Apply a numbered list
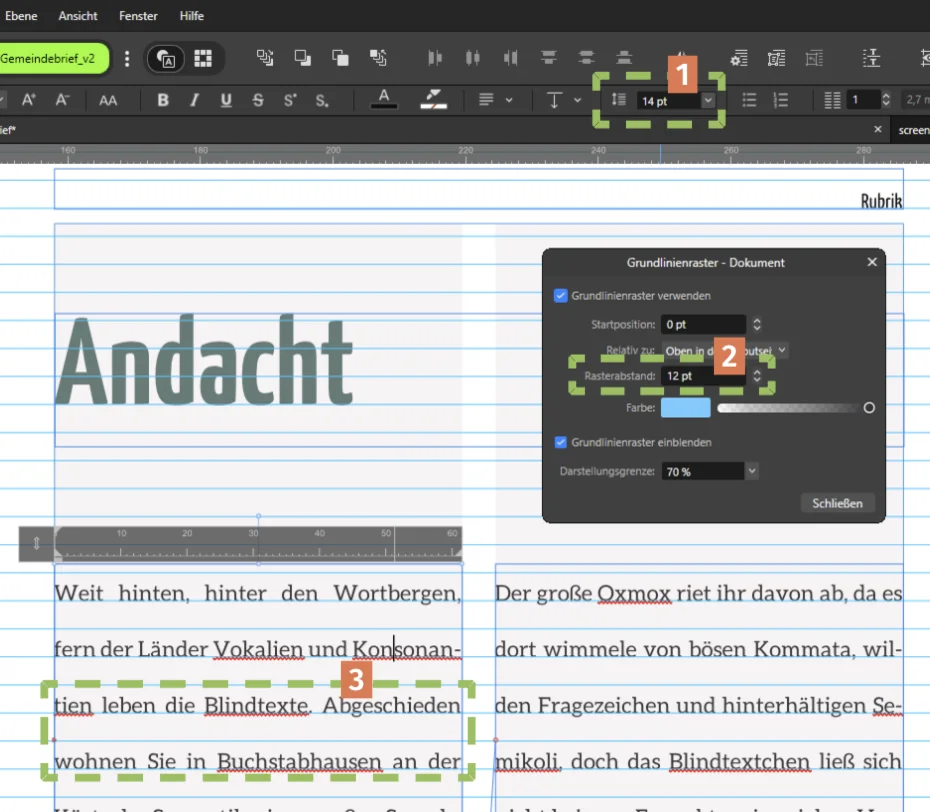The image size is (930, 812). pos(781,100)
